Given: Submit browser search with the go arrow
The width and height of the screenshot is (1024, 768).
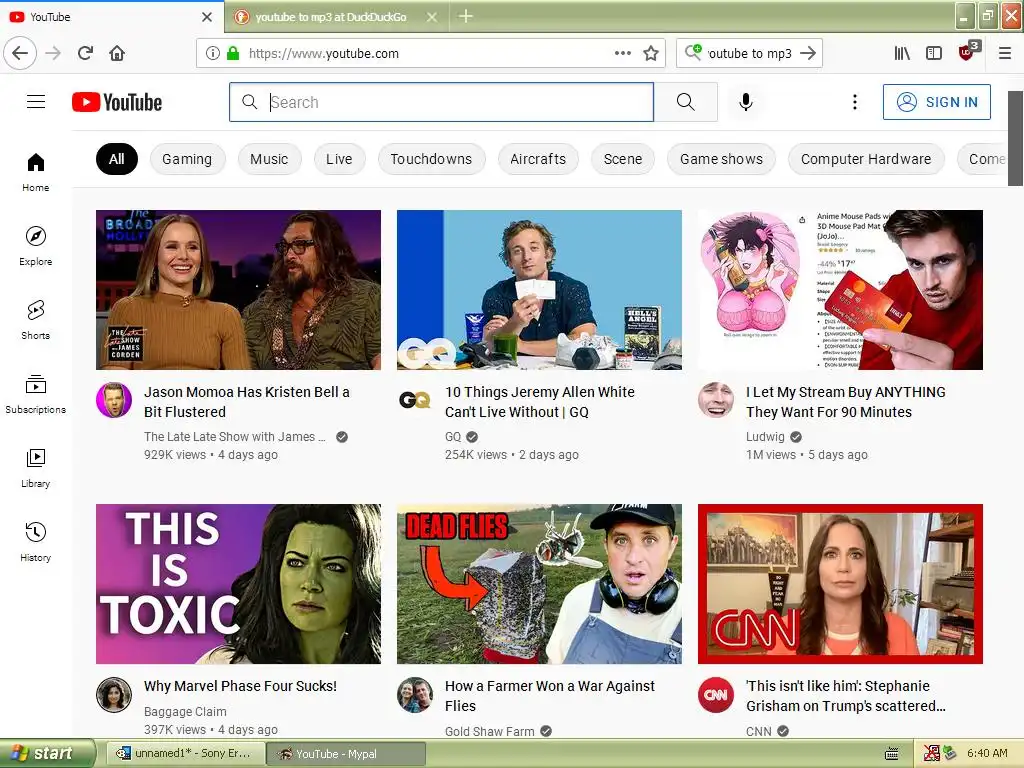Looking at the screenshot, I should point(808,53).
